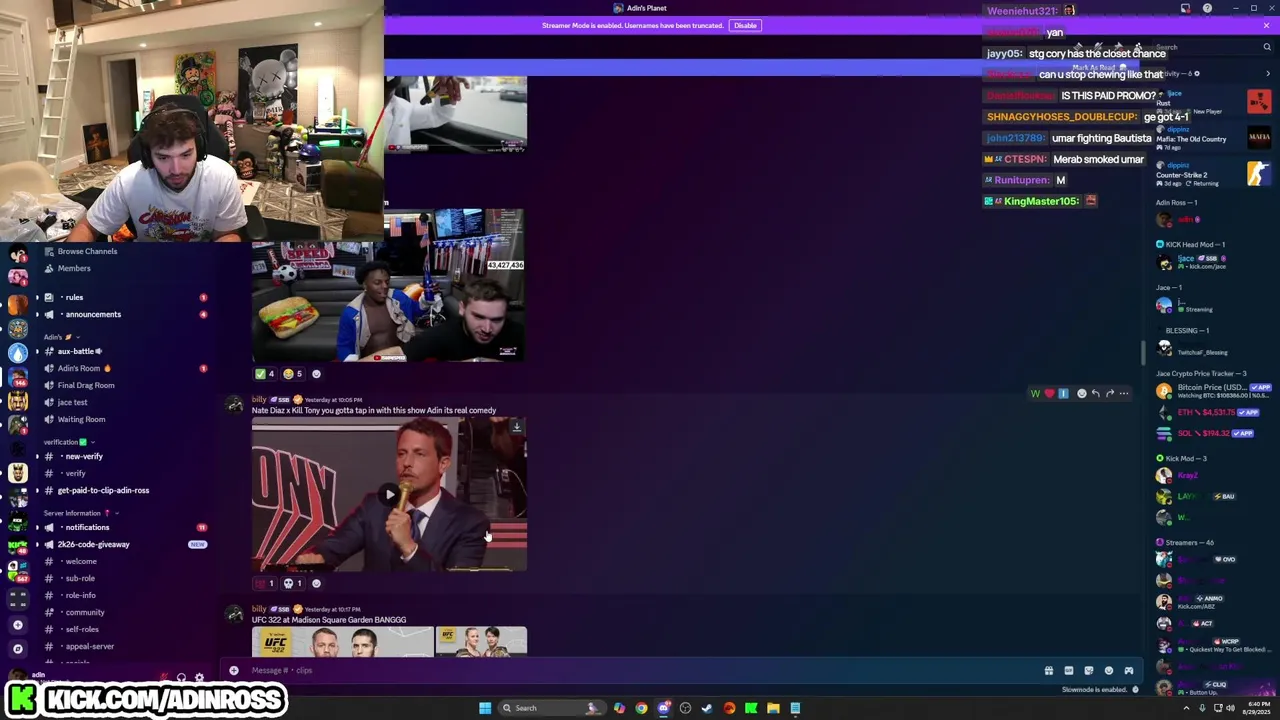Screen dimensions: 1280x720
Task: Open the Kick app from the taskbar
Action: coord(751,708)
